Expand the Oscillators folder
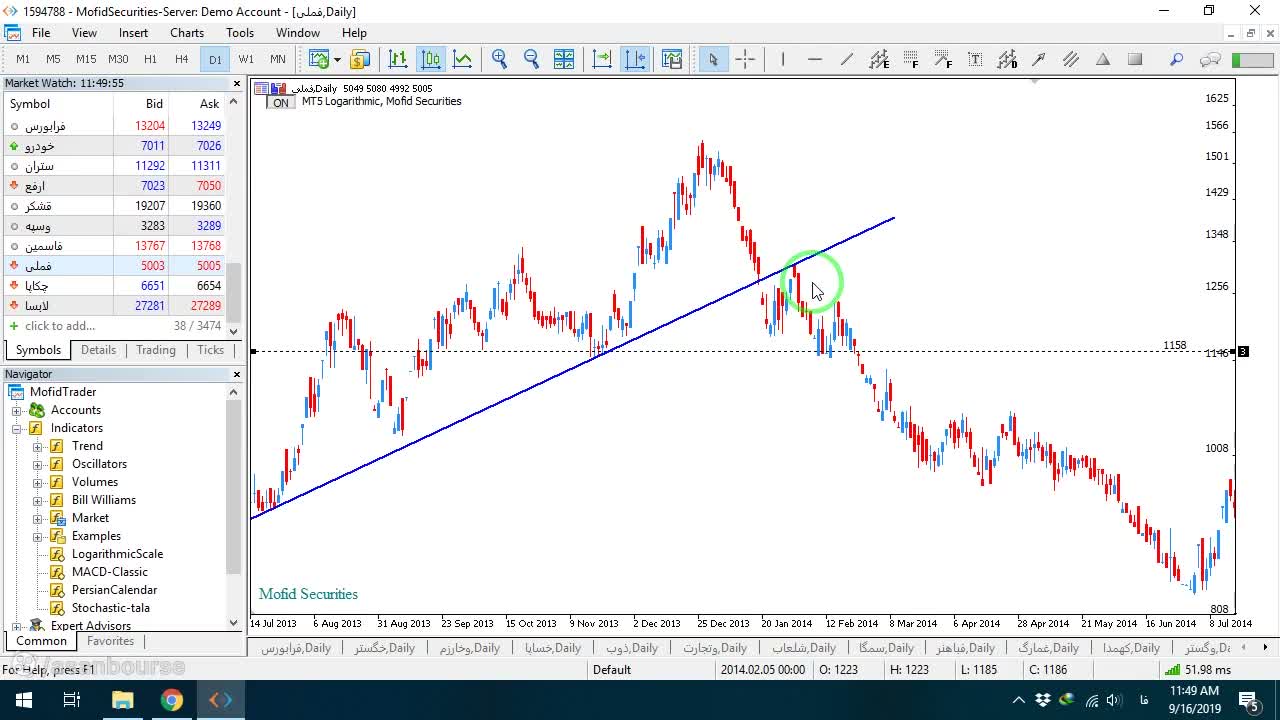Image resolution: width=1280 pixels, height=720 pixels. click(38, 464)
